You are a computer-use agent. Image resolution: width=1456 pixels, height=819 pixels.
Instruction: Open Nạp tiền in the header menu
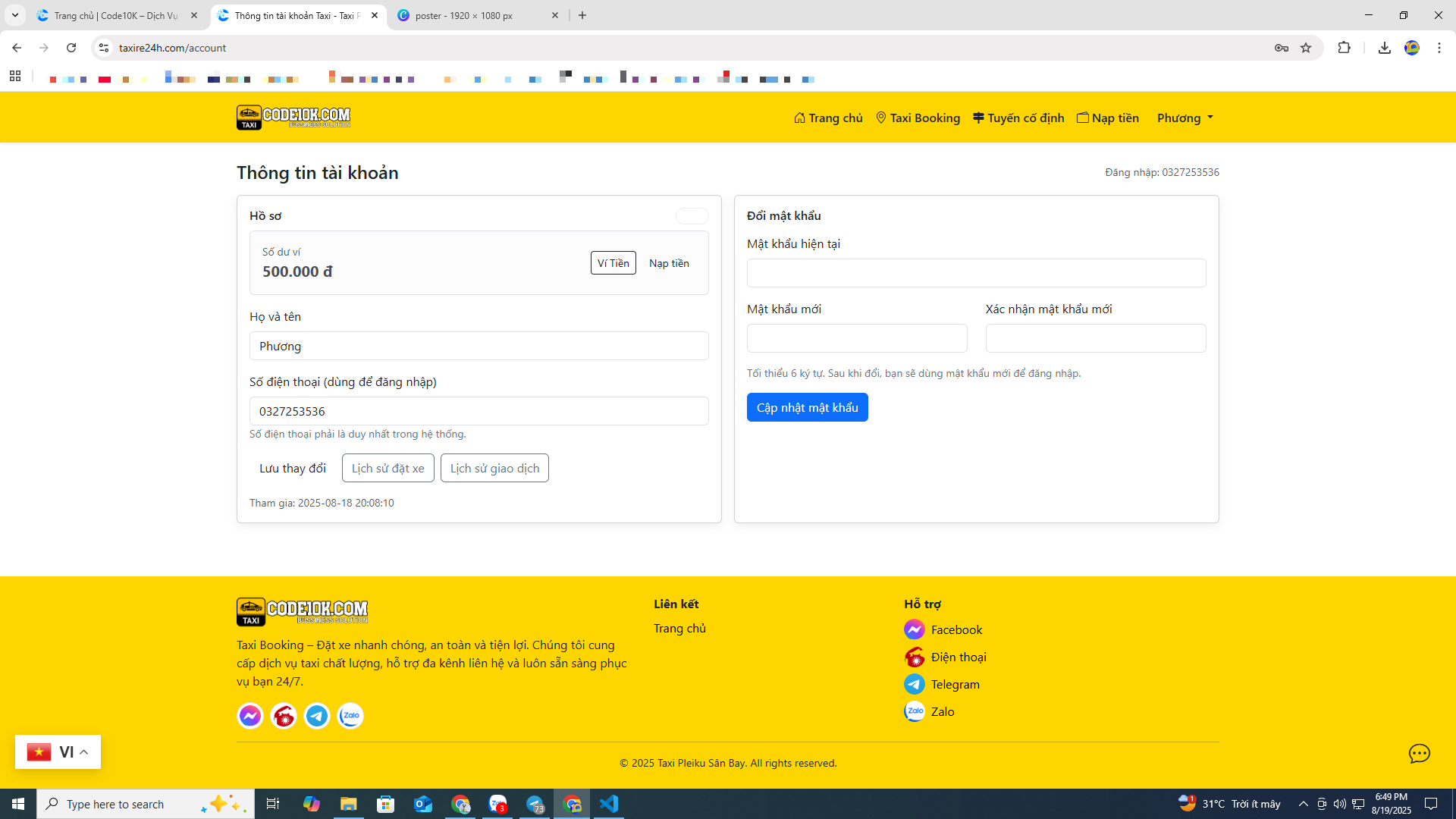pos(1108,118)
